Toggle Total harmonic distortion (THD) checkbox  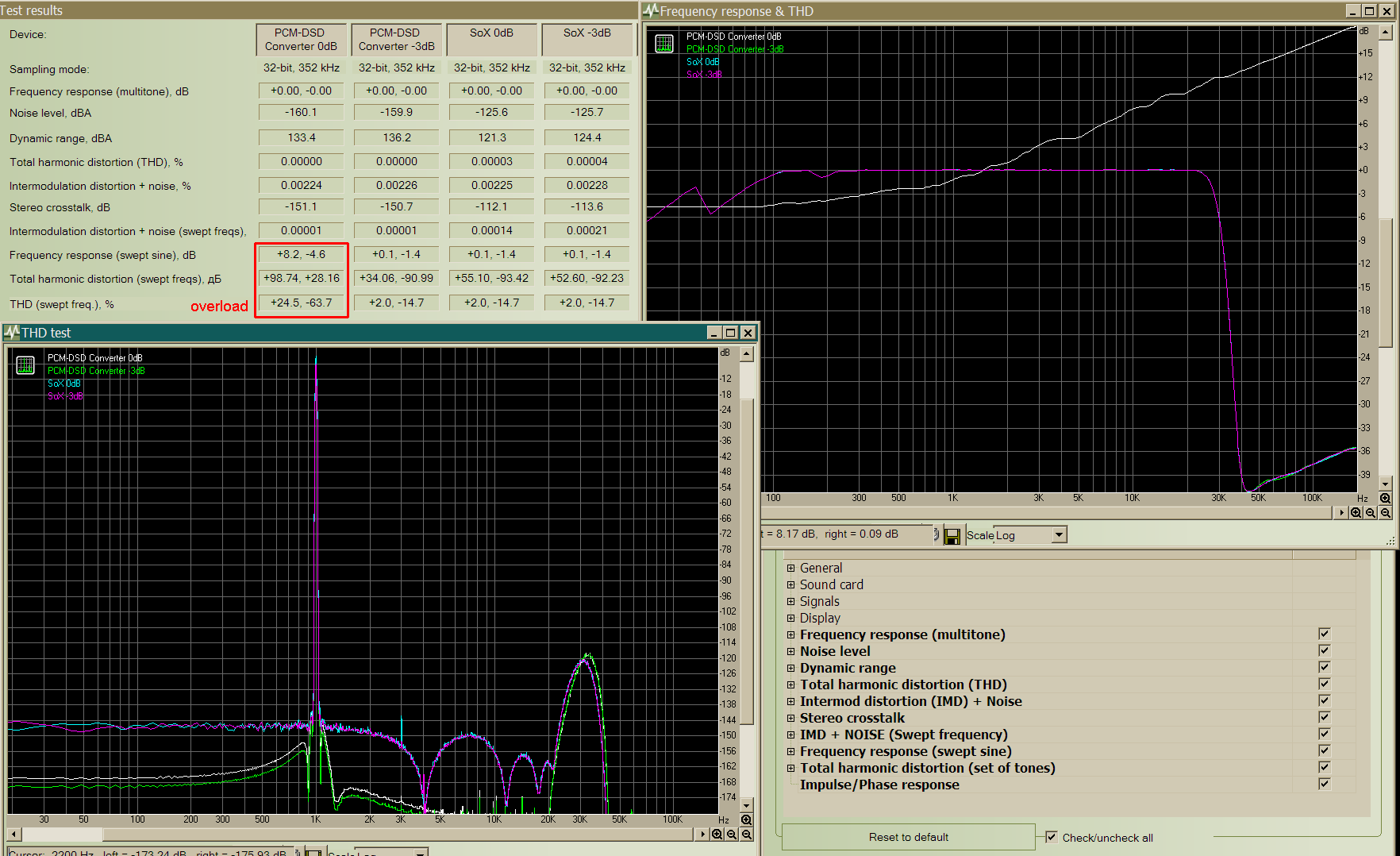[1324, 684]
